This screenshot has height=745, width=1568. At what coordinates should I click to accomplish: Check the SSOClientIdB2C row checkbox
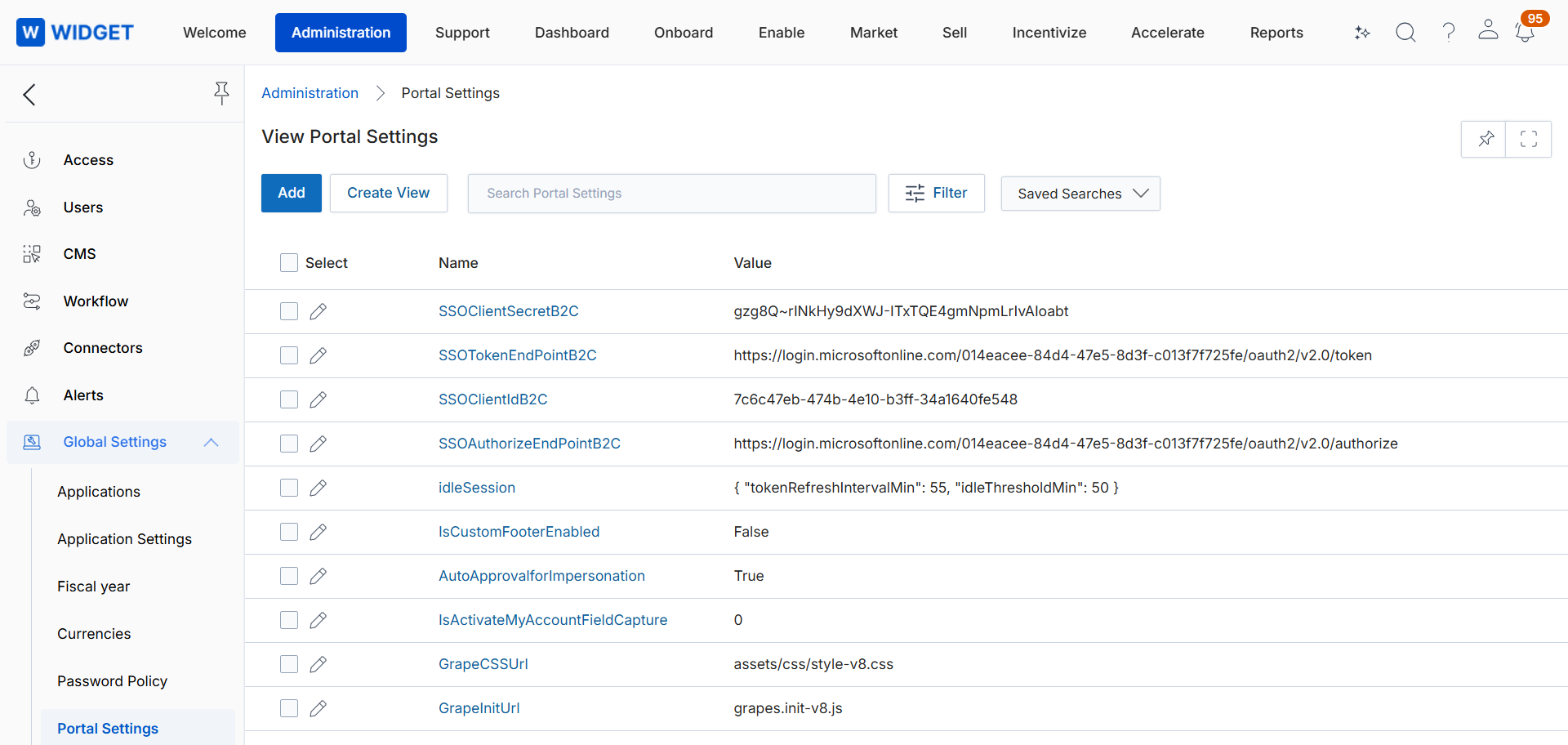[289, 399]
